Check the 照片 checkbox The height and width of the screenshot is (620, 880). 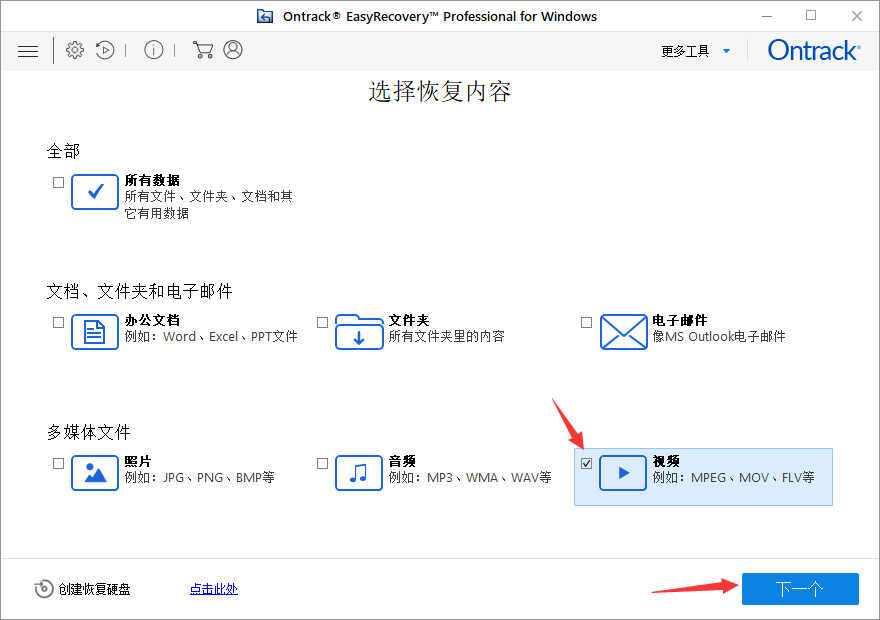tap(58, 463)
